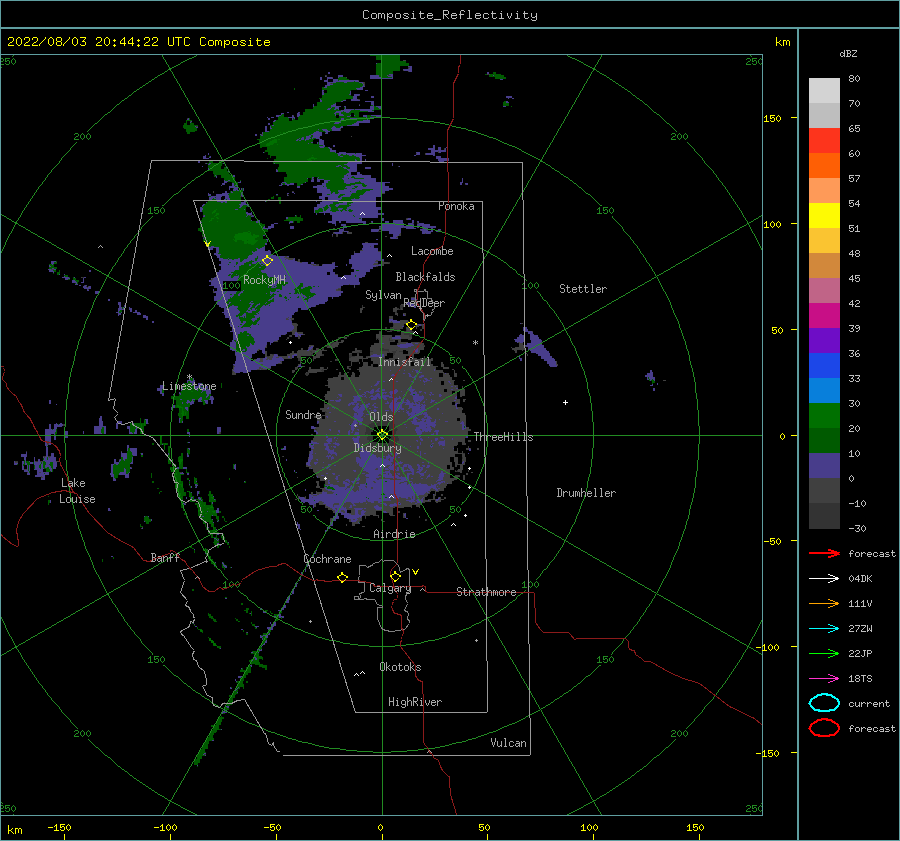Click the light gray 70-80 dBZ swatch
Viewport: 900px width, 841px height.
point(824,91)
